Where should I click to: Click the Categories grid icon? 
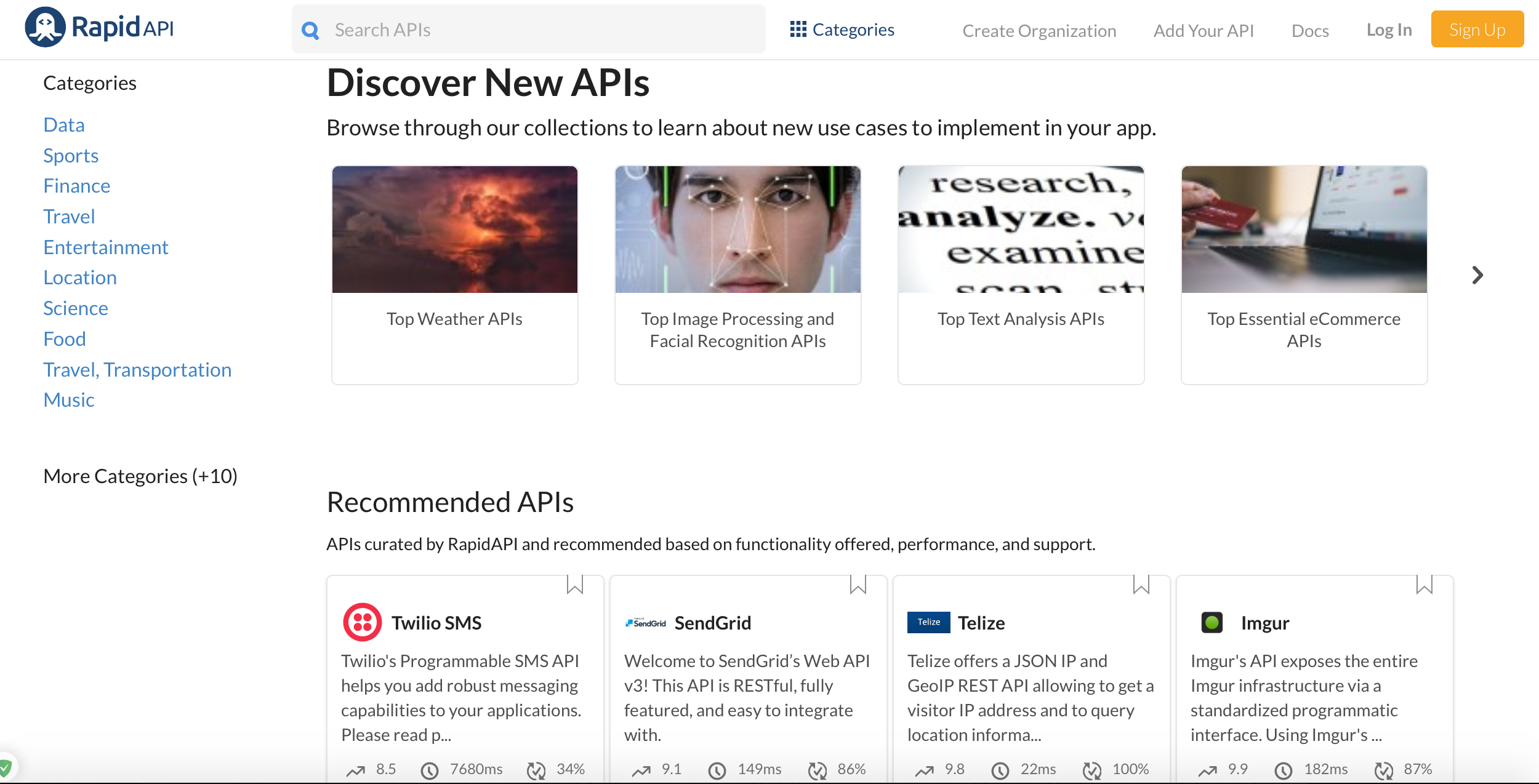tap(798, 29)
